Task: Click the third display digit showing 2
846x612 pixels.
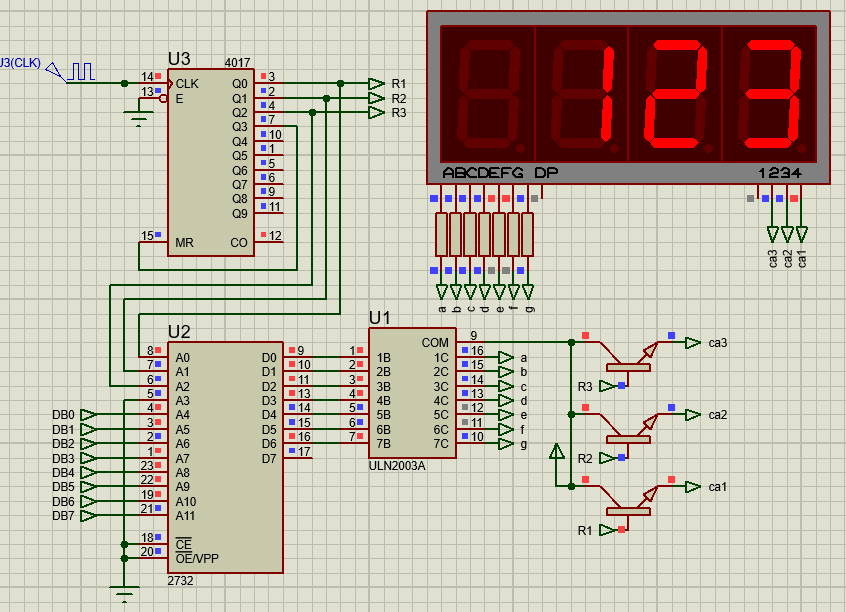Action: pos(674,92)
